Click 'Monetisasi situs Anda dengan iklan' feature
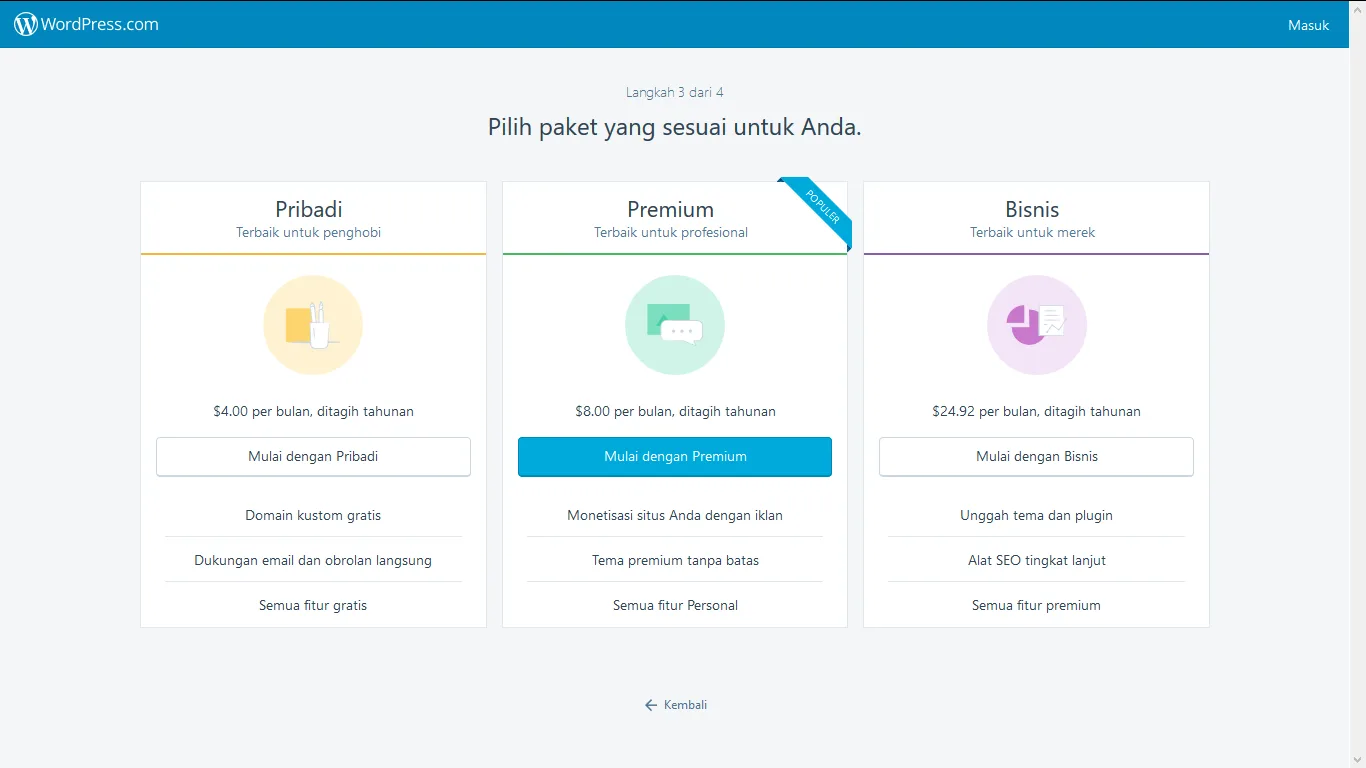The width and height of the screenshot is (1366, 768). tap(675, 515)
